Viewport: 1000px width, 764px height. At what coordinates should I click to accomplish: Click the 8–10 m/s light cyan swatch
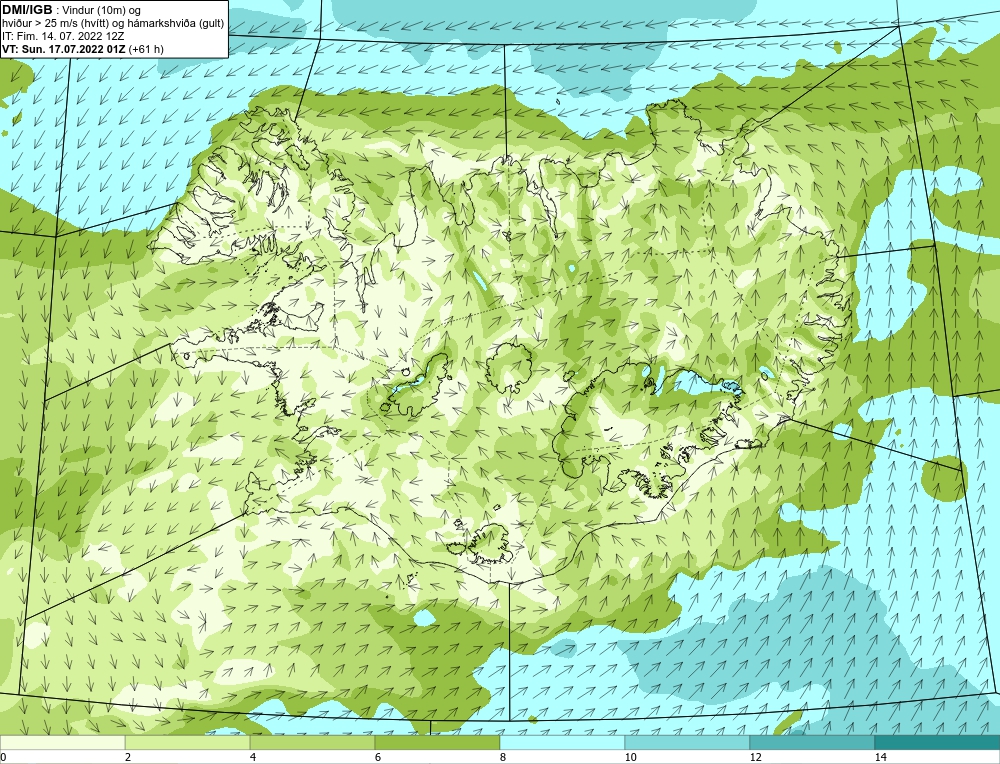[x=562, y=742]
